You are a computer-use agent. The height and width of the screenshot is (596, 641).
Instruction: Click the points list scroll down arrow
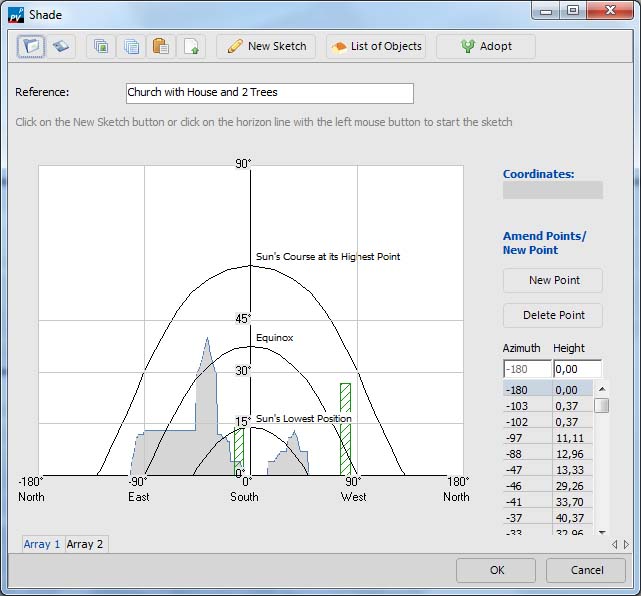click(602, 532)
